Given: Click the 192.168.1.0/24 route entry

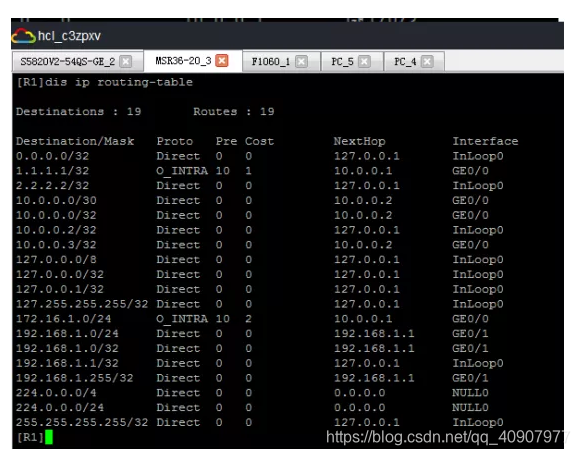Looking at the screenshot, I should click(252, 334).
